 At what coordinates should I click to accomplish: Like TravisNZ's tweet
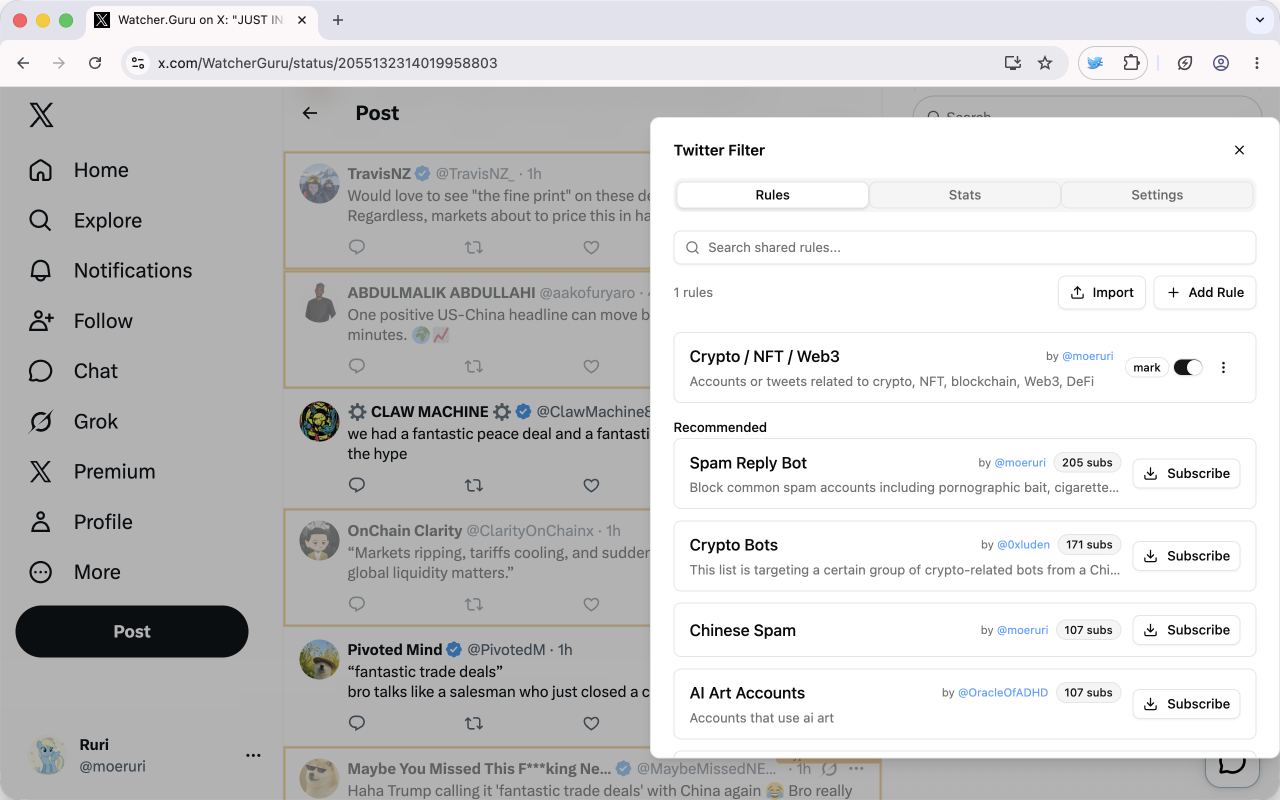(x=591, y=247)
